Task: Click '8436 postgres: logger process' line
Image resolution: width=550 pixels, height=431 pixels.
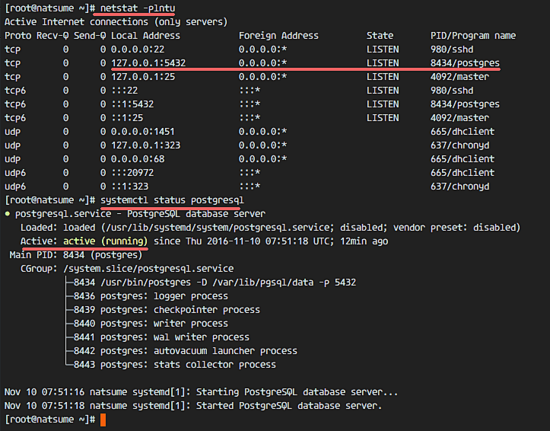Action: [x=151, y=296]
